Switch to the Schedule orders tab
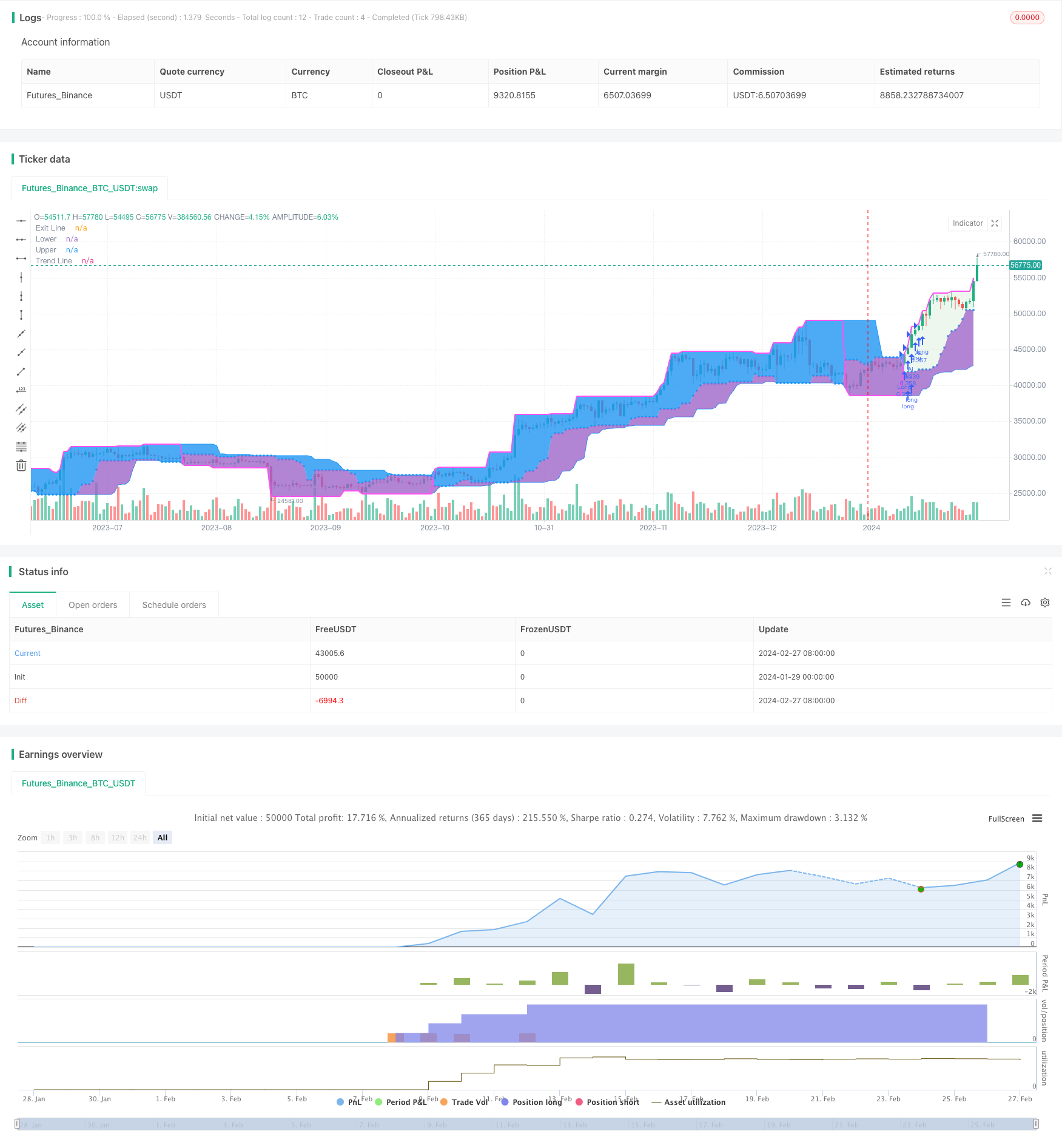This screenshot has width=1062, height=1148. click(174, 605)
